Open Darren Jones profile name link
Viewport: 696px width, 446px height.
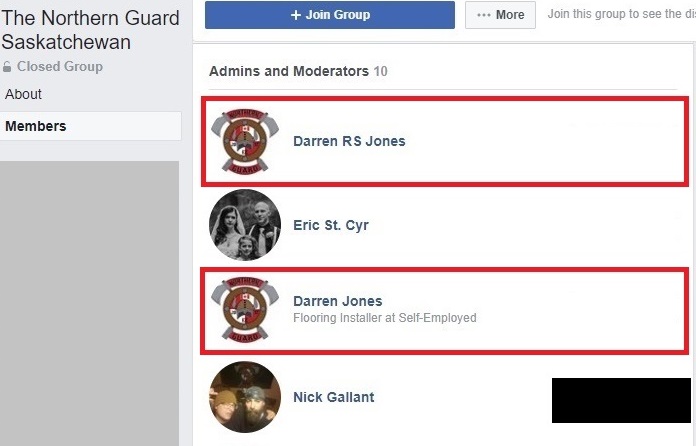tap(337, 301)
